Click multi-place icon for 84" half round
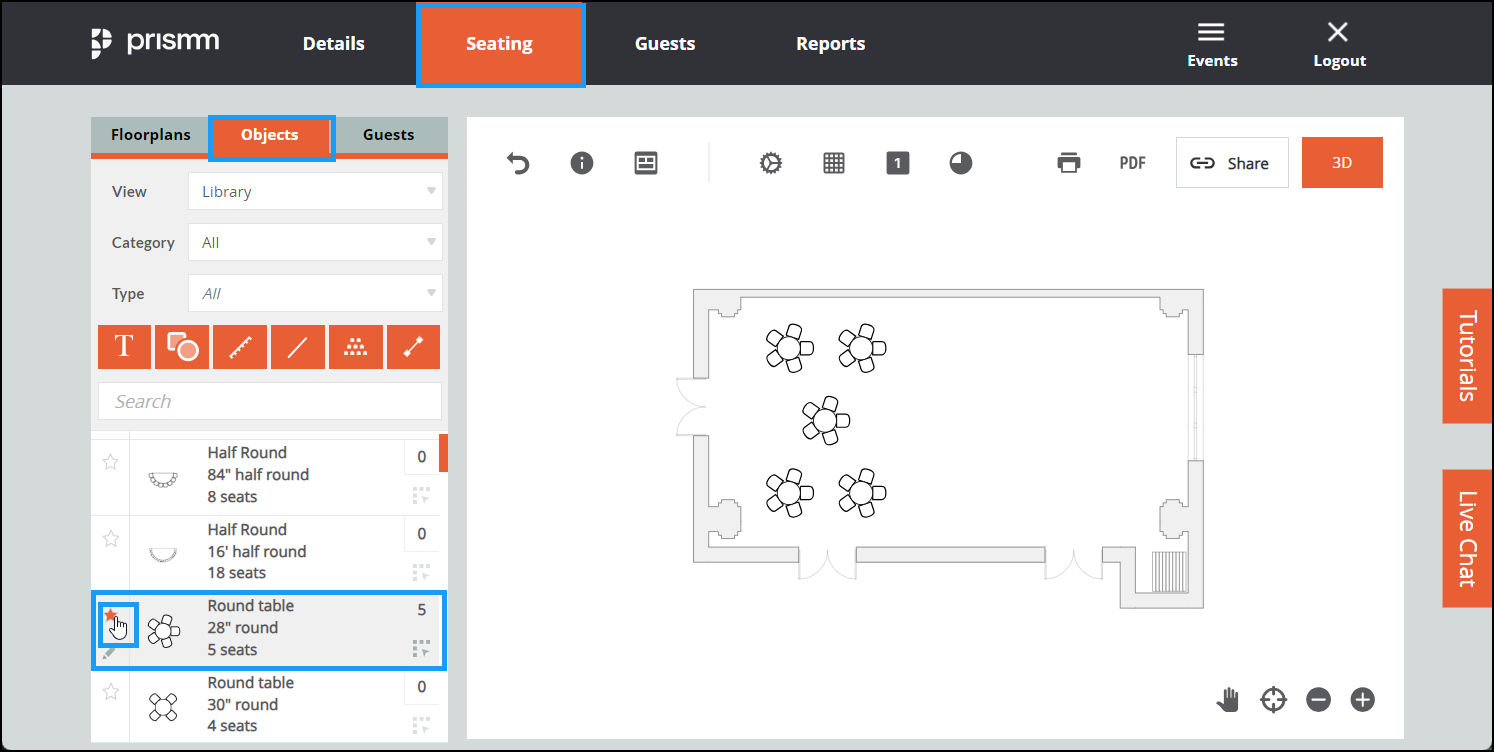Image resolution: width=1494 pixels, height=752 pixels. [421, 496]
